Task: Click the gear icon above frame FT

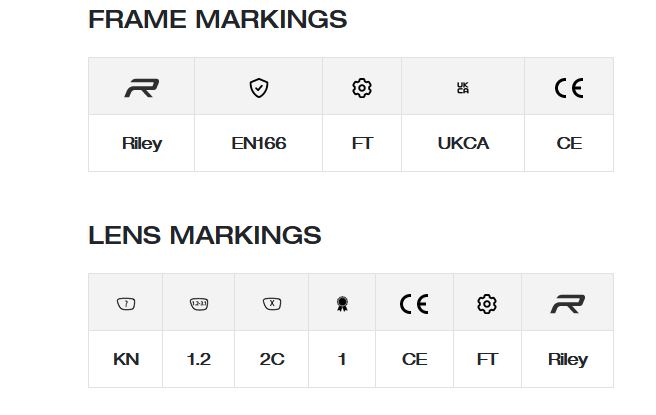Action: point(362,88)
